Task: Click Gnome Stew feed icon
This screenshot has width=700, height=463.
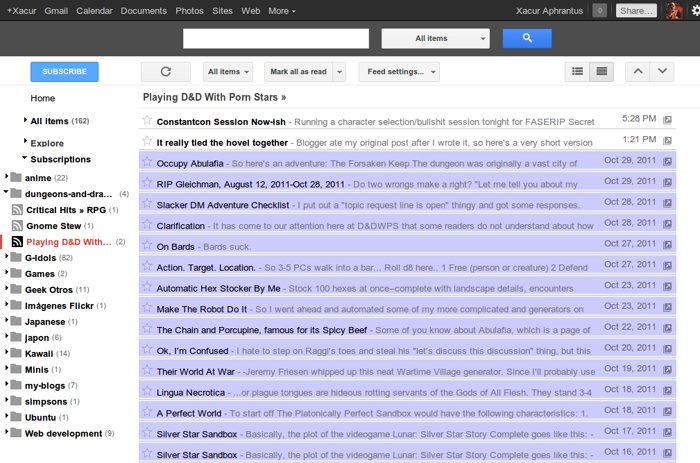Action: pos(17,226)
